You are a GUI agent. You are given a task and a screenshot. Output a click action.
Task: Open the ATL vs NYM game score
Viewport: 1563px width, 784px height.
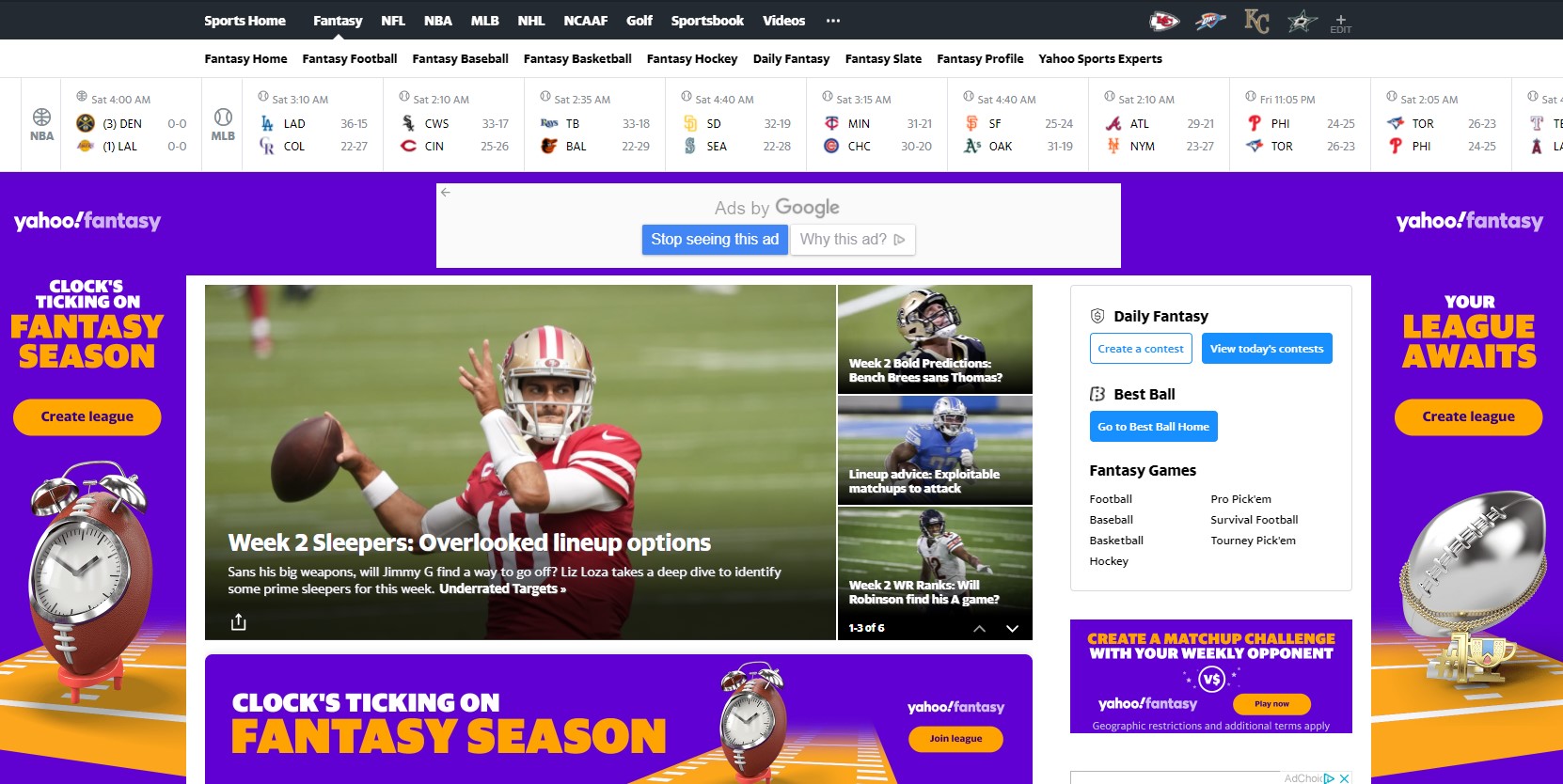pyautogui.click(x=1160, y=124)
